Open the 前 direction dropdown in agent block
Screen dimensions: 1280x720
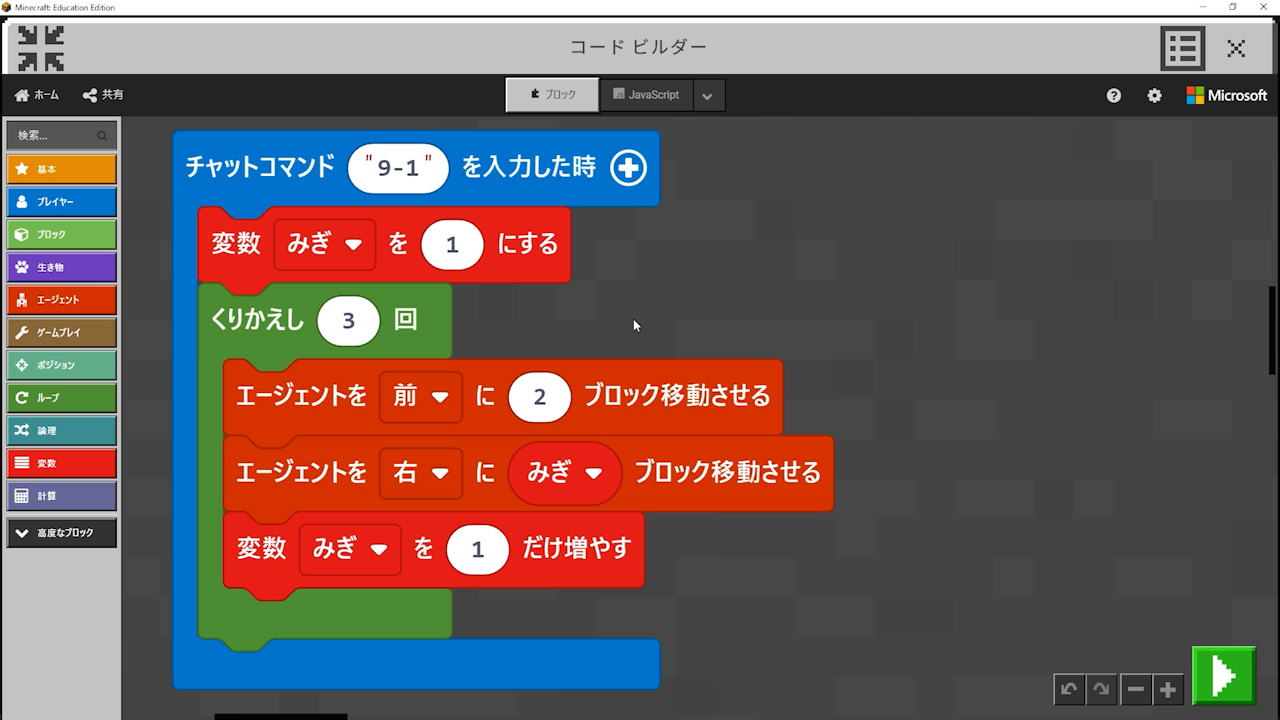coord(420,396)
